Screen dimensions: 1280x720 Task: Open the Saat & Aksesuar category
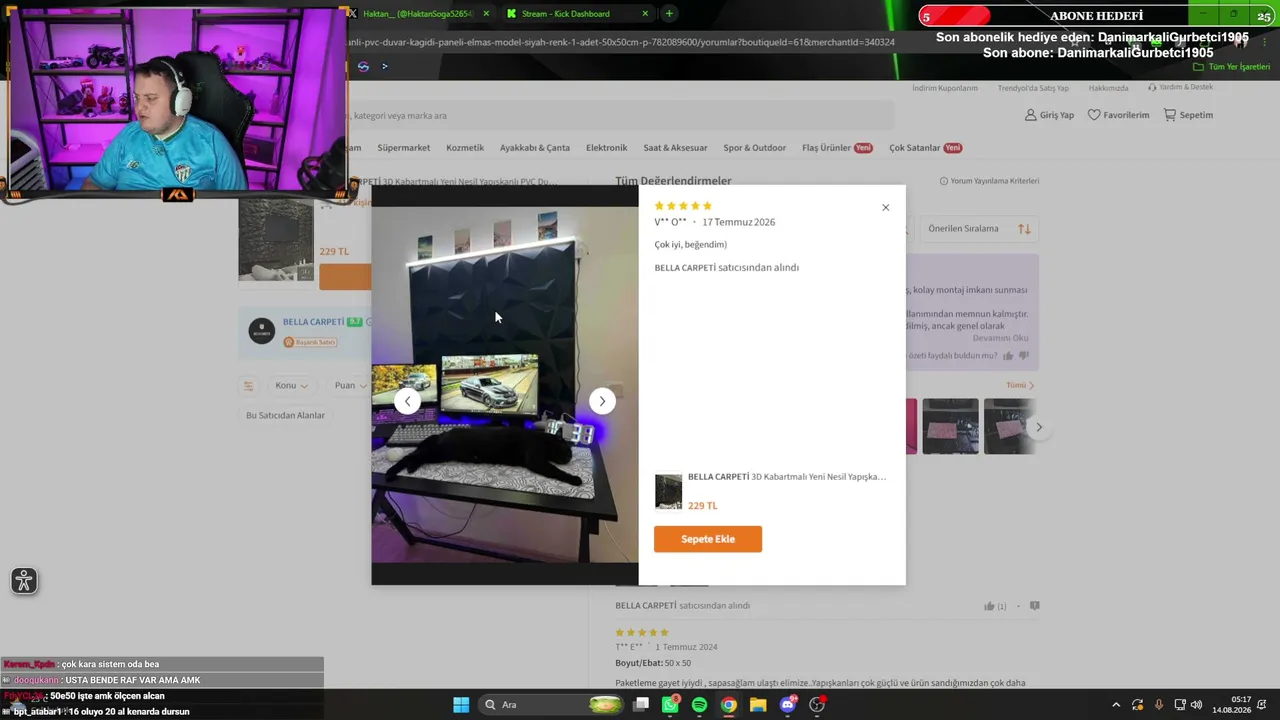tap(675, 148)
